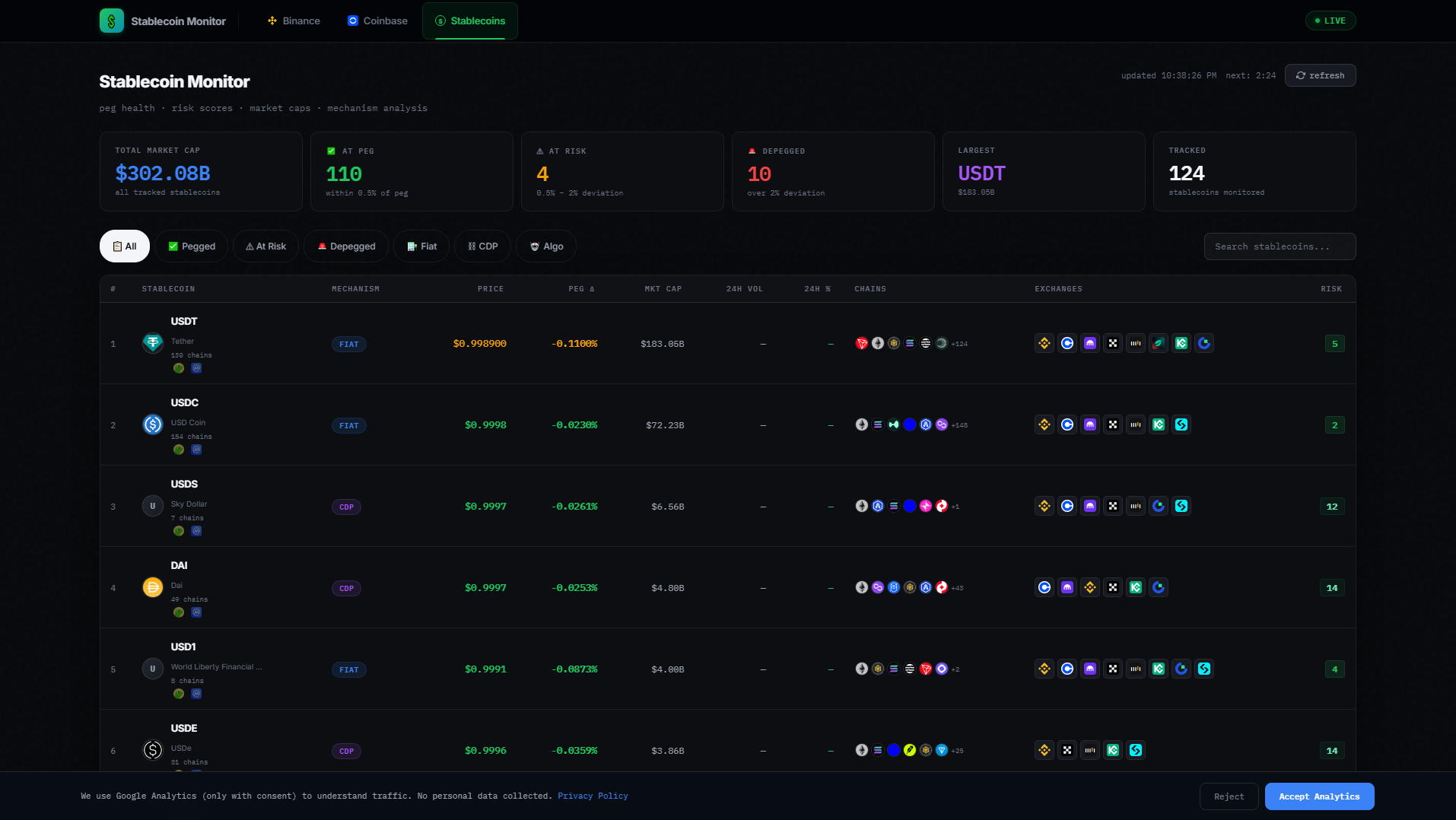
Task: Click Gate.io exchange icon in DAI row
Action: 1159,587
